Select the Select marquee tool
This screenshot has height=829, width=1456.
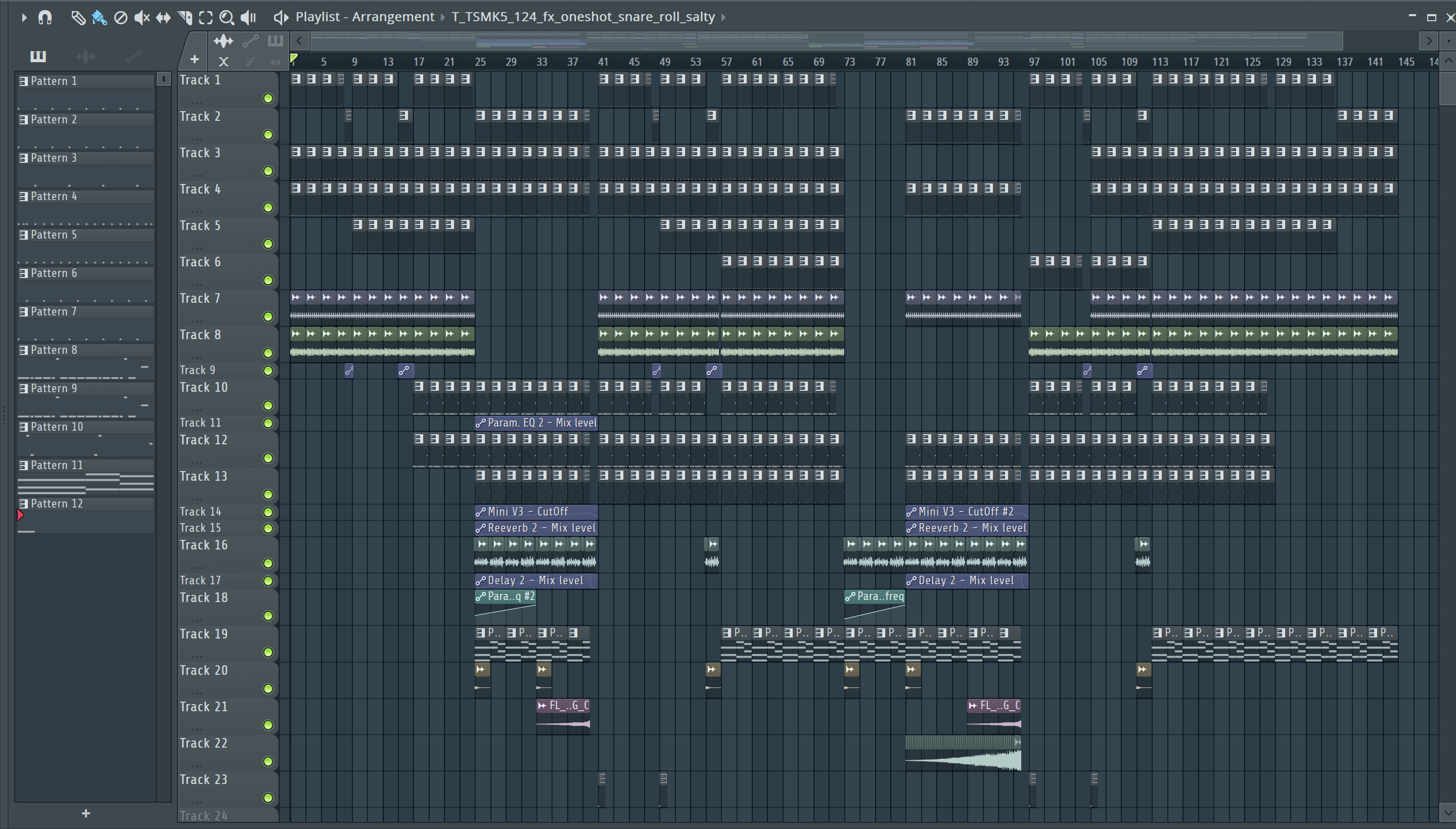pos(206,18)
